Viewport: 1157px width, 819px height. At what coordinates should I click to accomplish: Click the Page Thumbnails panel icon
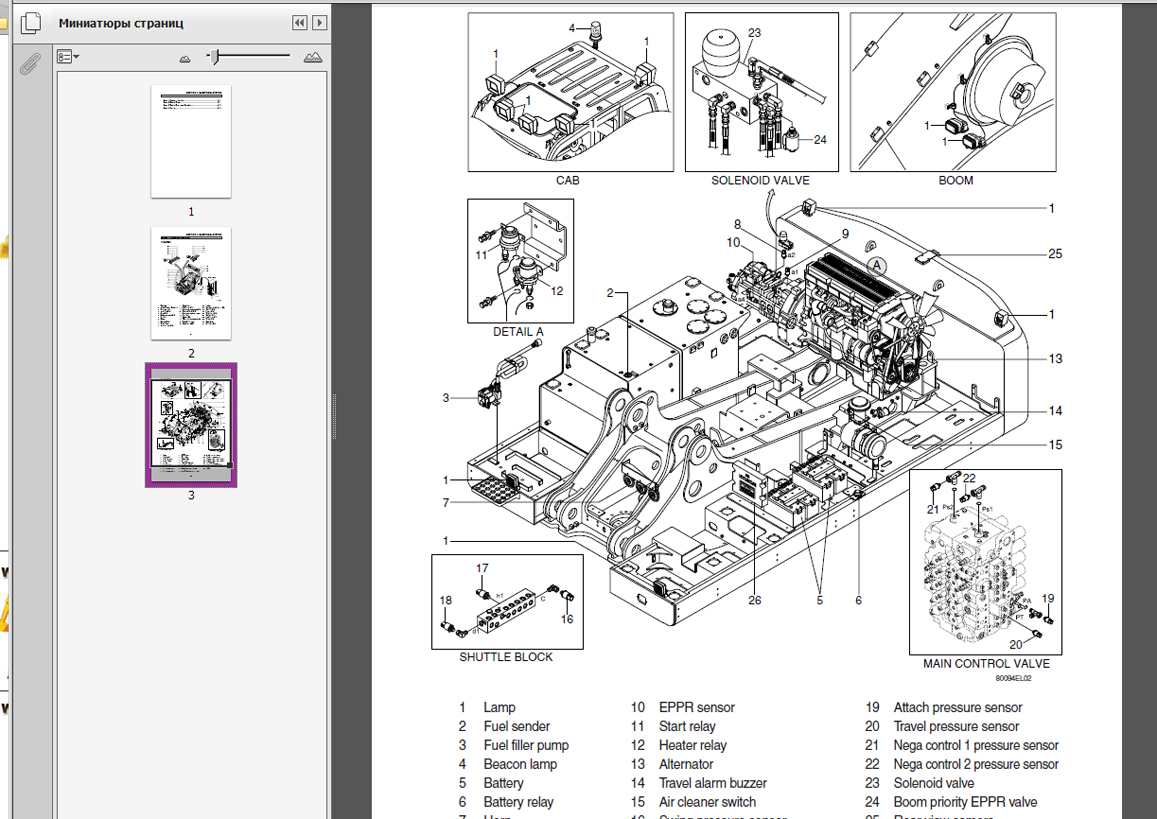29,22
